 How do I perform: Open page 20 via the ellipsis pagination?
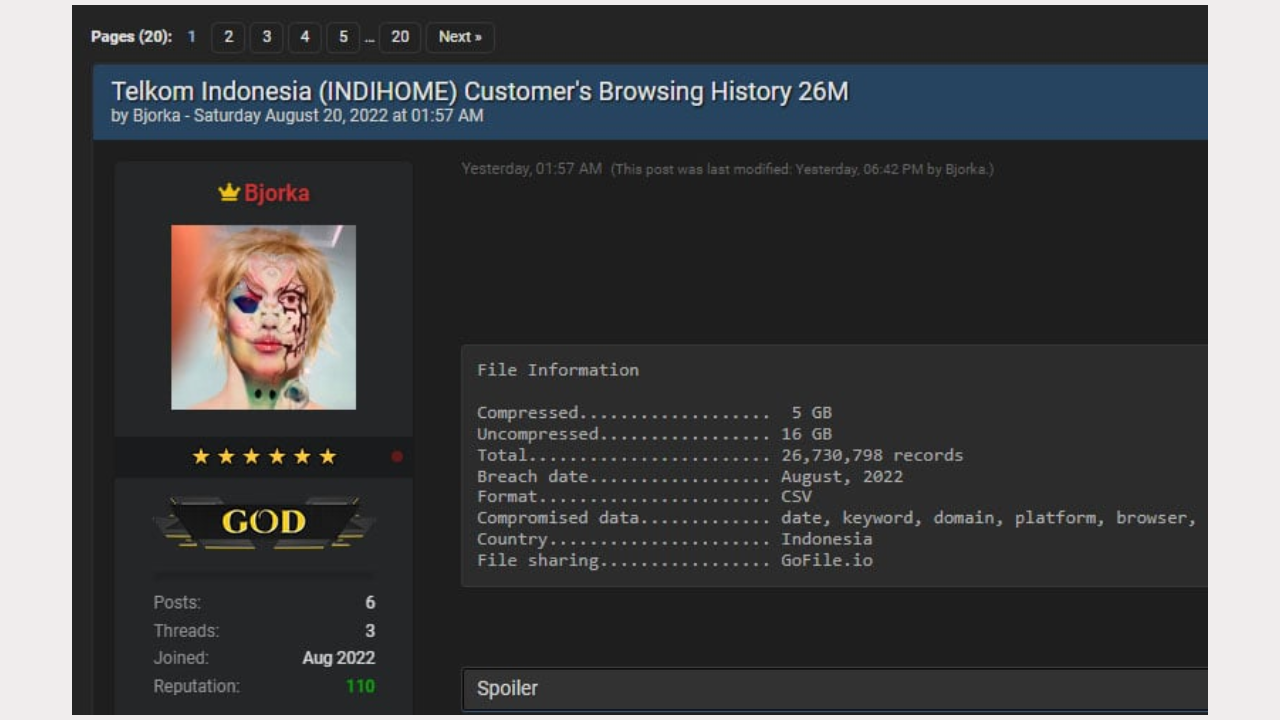399,37
